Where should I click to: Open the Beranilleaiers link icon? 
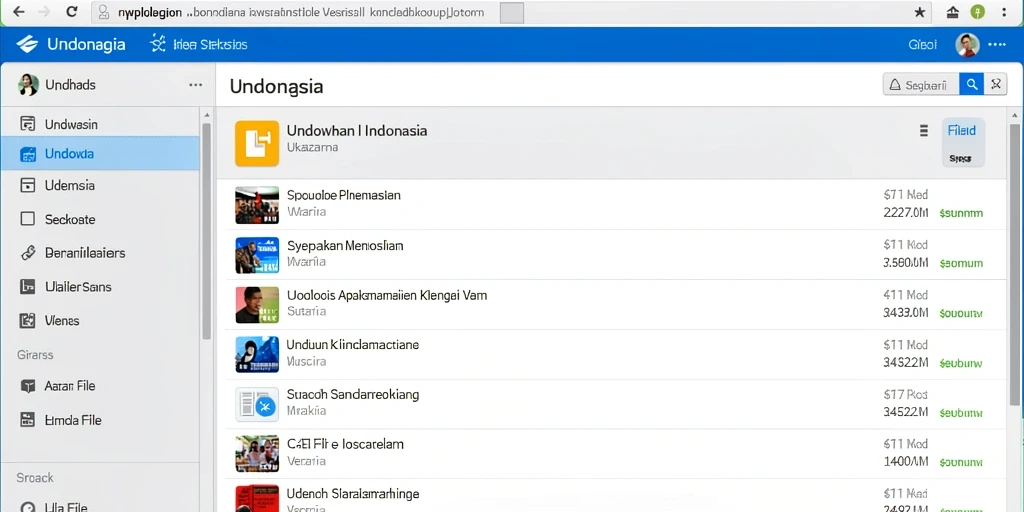27,253
